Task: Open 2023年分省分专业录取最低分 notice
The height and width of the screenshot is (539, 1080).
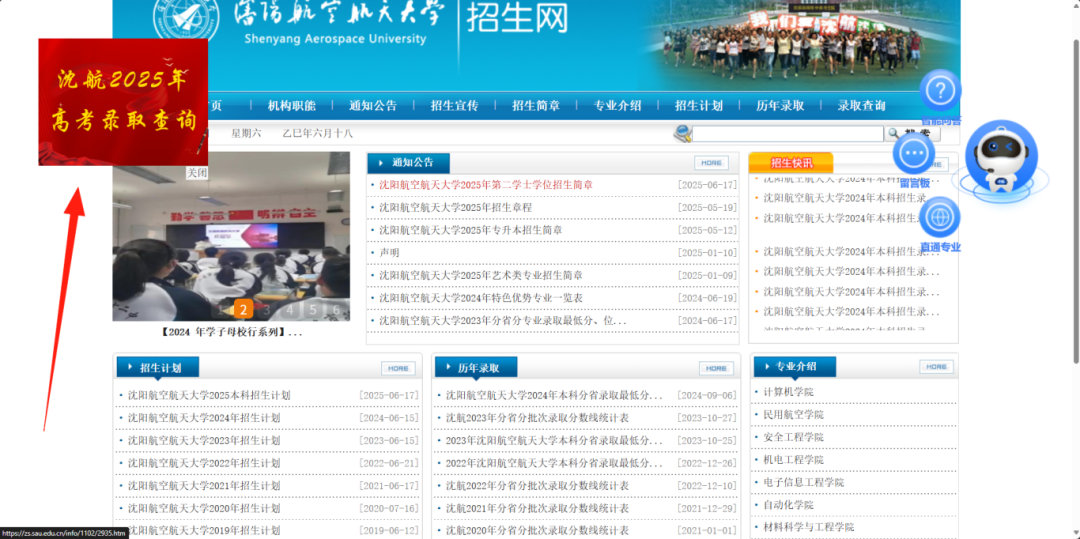Action: tap(503, 321)
